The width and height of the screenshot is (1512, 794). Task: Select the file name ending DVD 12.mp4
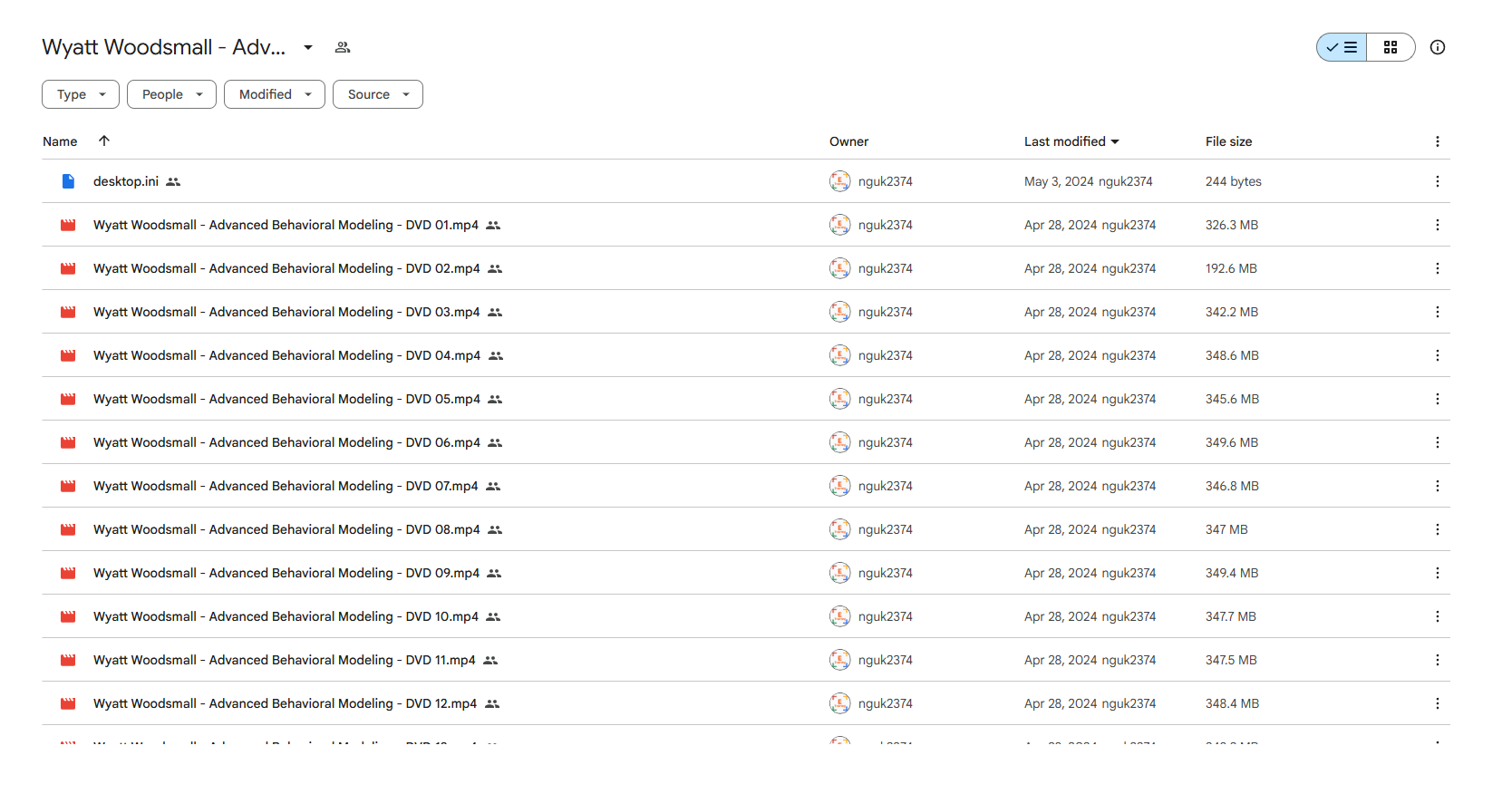pyautogui.click(x=285, y=703)
